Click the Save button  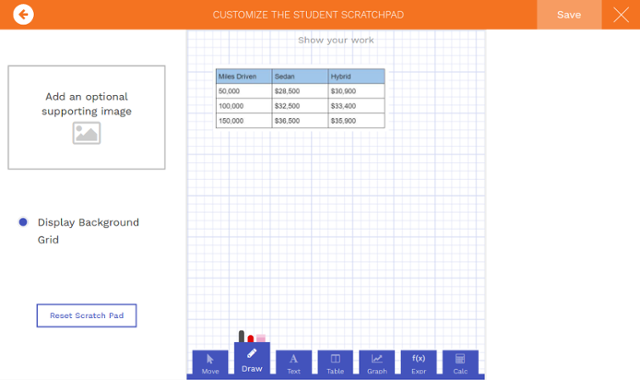pyautogui.click(x=569, y=15)
